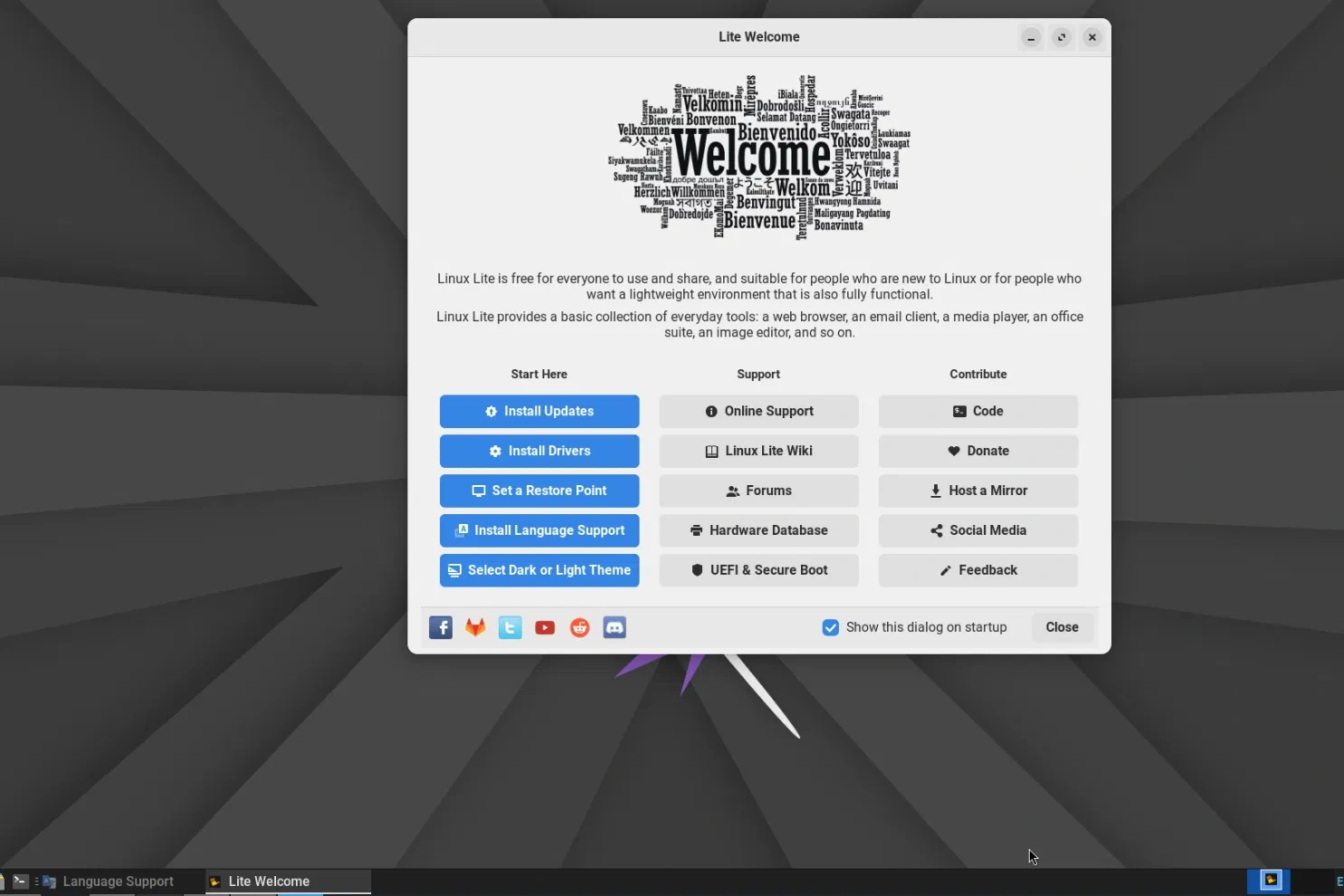Open the Facebook social icon

[x=441, y=627]
